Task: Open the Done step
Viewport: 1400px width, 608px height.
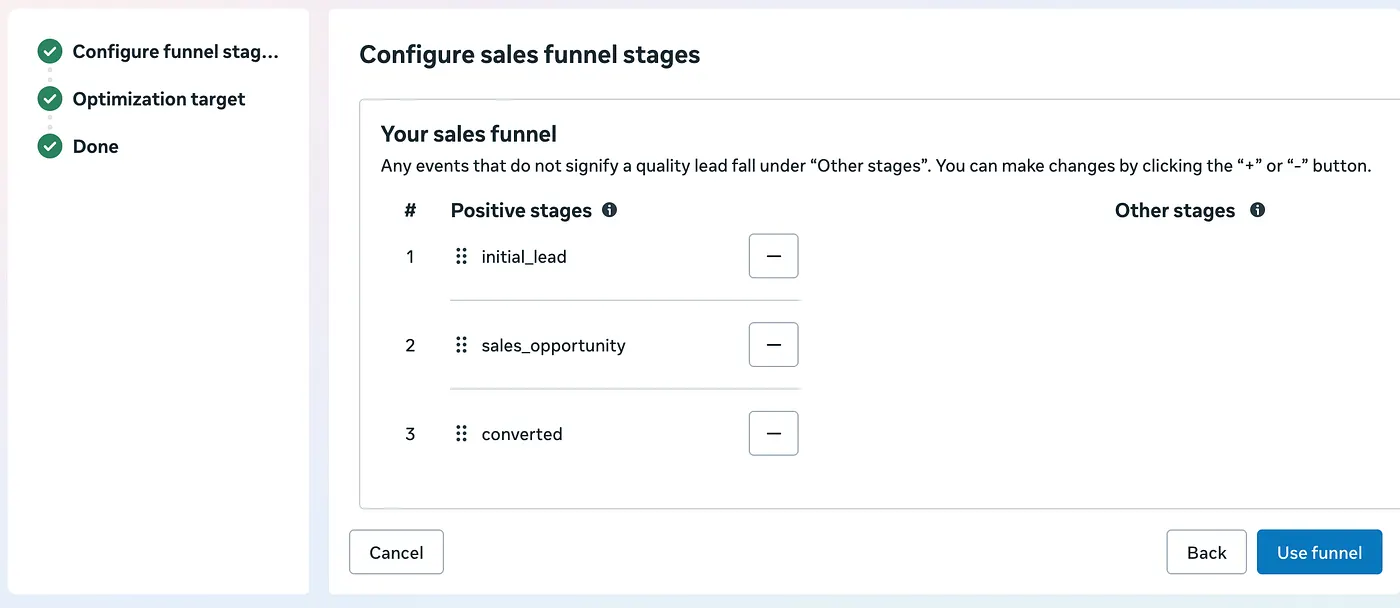Action: [96, 146]
